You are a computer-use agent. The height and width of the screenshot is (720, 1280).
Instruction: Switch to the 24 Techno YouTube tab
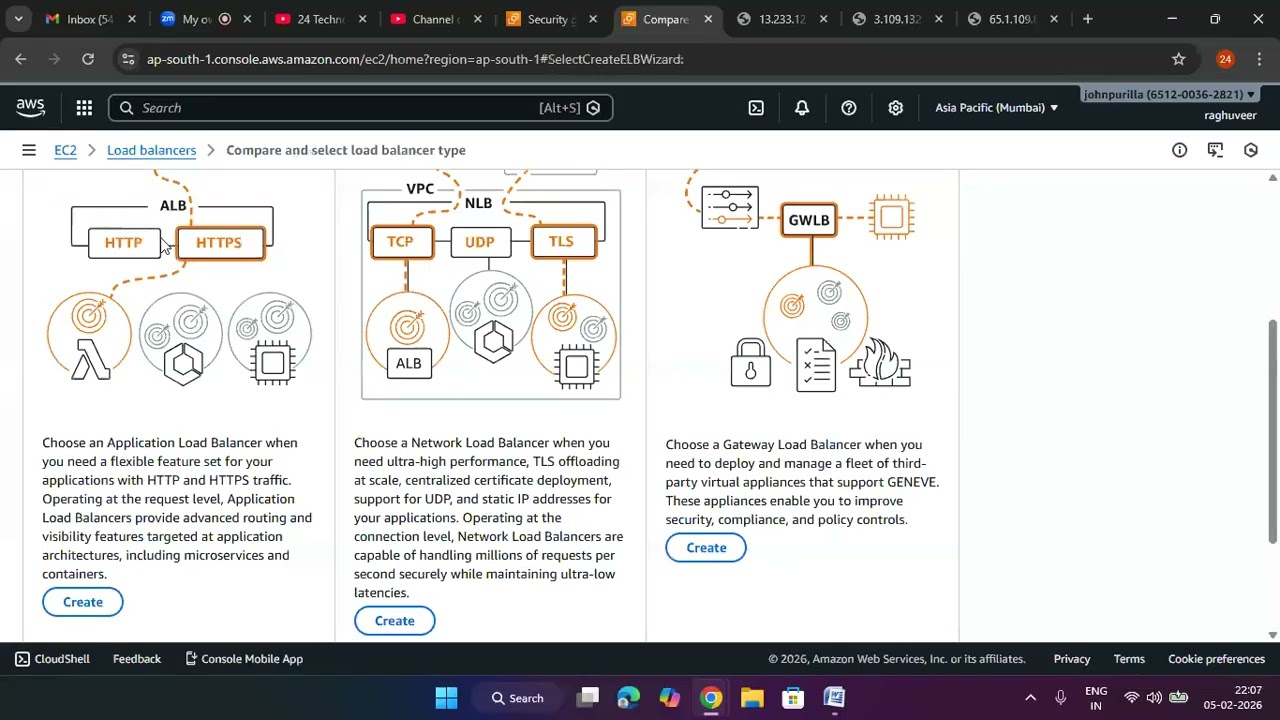(x=320, y=19)
